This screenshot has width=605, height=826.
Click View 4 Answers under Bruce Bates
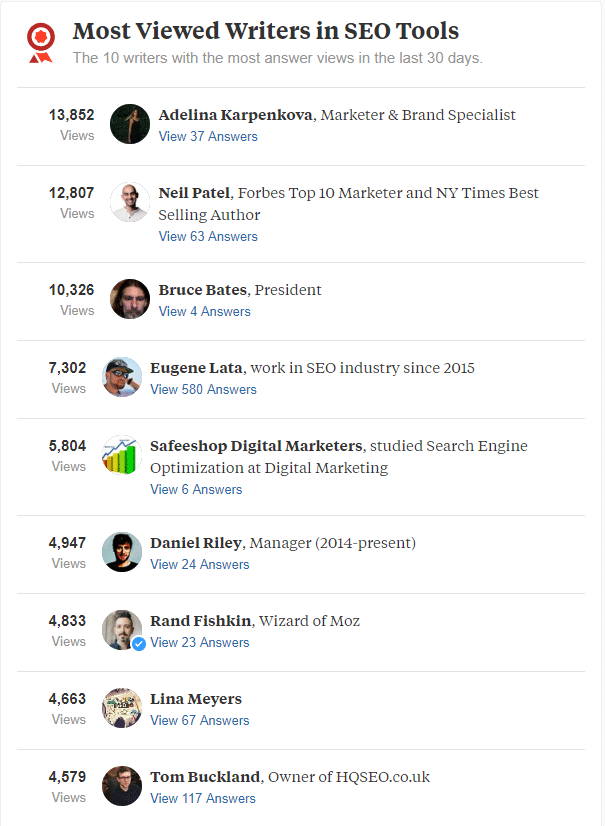click(204, 312)
